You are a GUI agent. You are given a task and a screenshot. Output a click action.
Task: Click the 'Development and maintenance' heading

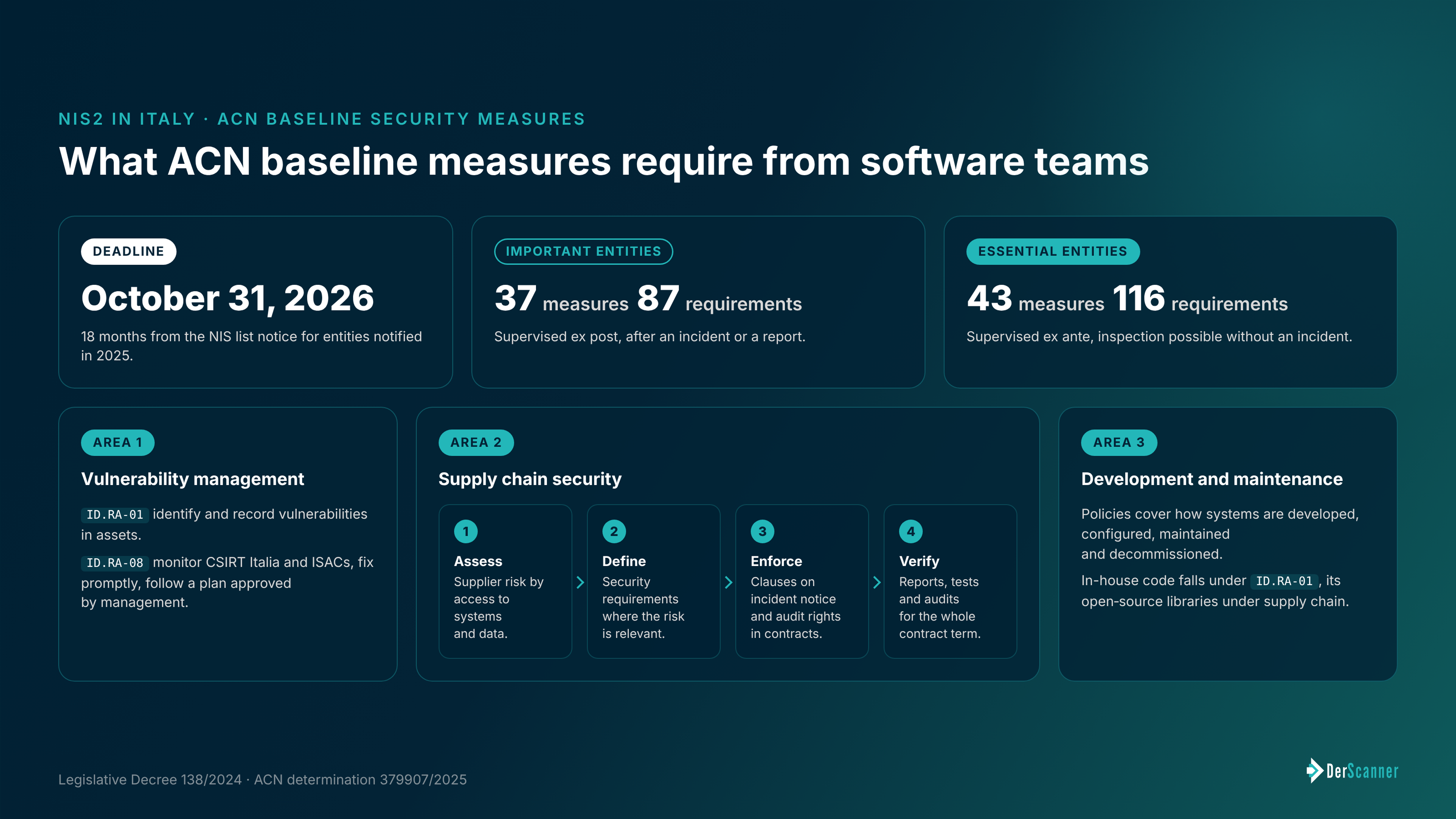(x=1212, y=479)
